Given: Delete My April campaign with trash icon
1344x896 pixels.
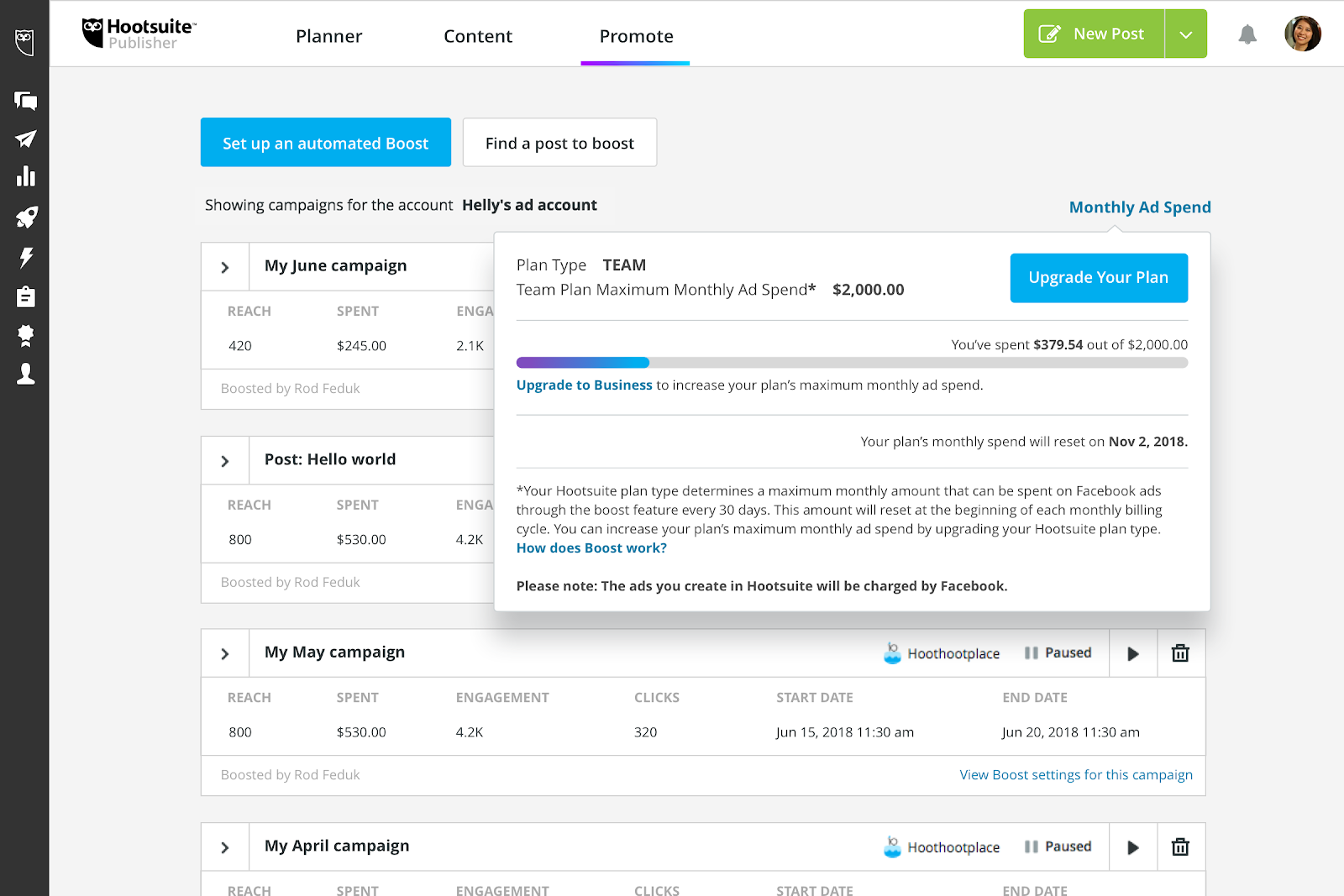Looking at the screenshot, I should [x=1180, y=847].
